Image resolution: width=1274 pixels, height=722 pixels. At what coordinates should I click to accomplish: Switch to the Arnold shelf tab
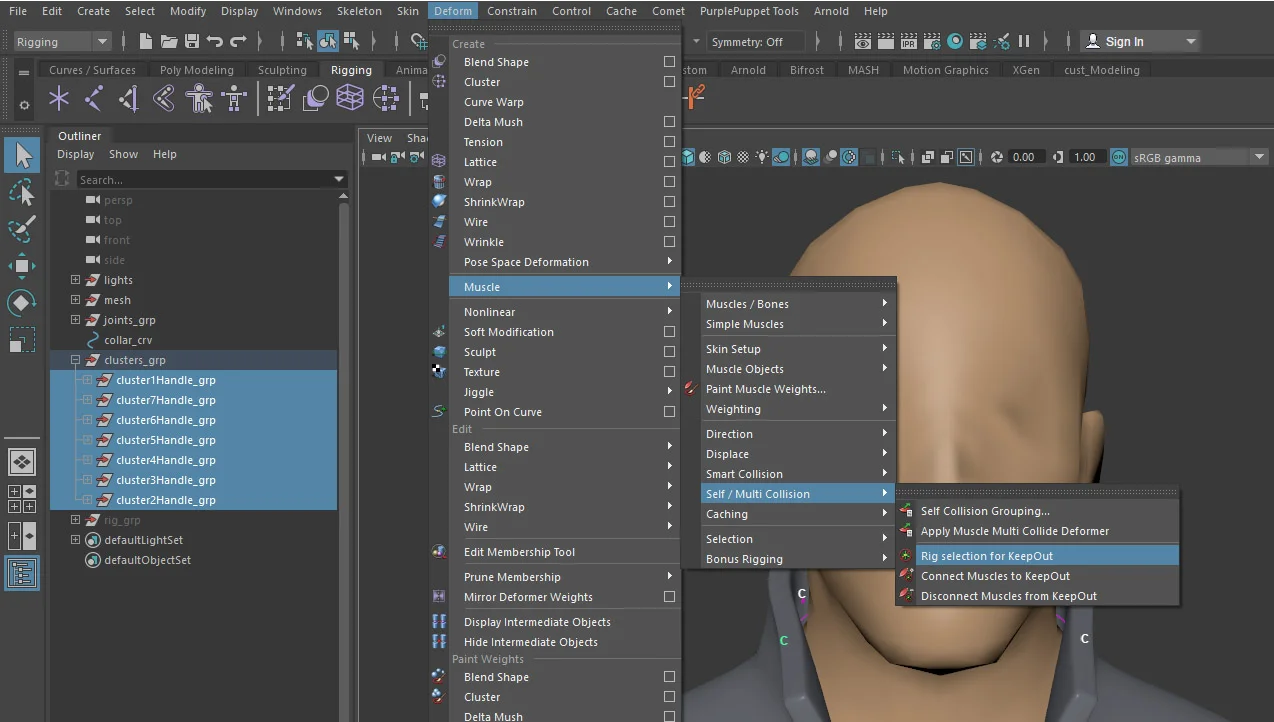coord(748,70)
